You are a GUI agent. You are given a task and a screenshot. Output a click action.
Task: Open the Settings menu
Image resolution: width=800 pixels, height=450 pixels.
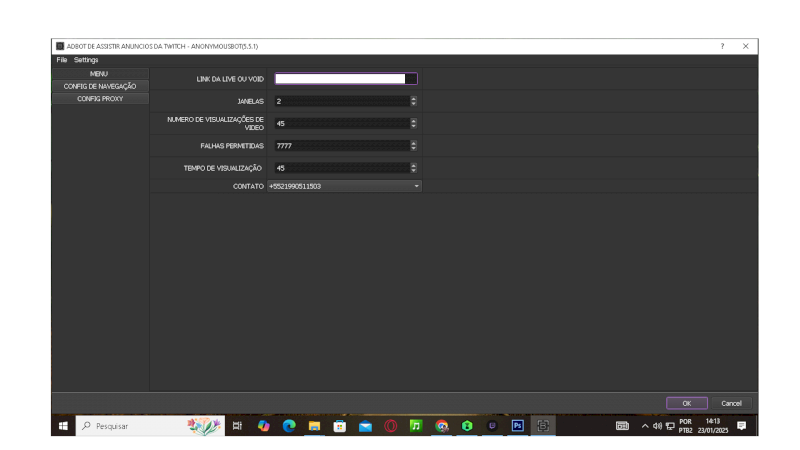click(86, 60)
